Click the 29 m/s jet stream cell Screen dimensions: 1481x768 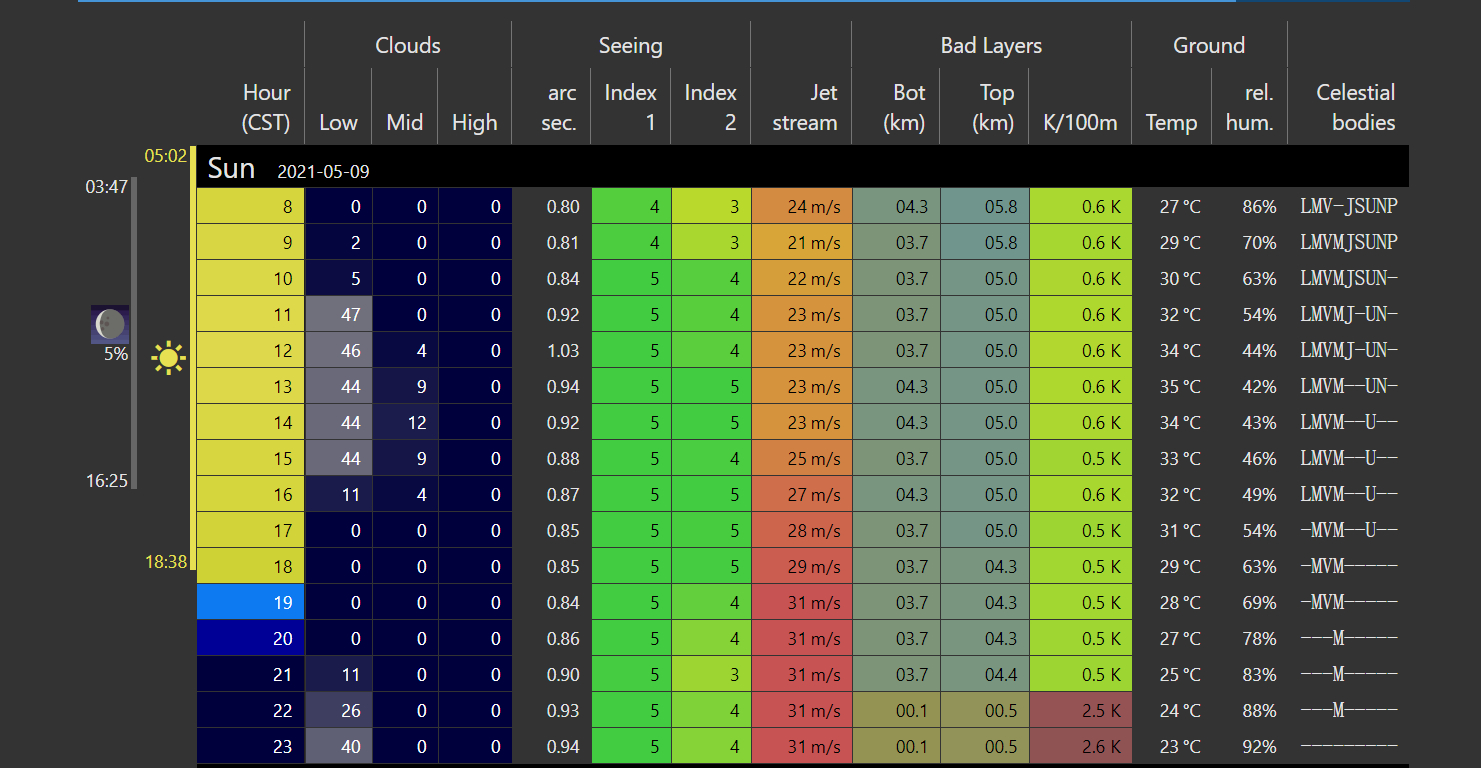802,566
